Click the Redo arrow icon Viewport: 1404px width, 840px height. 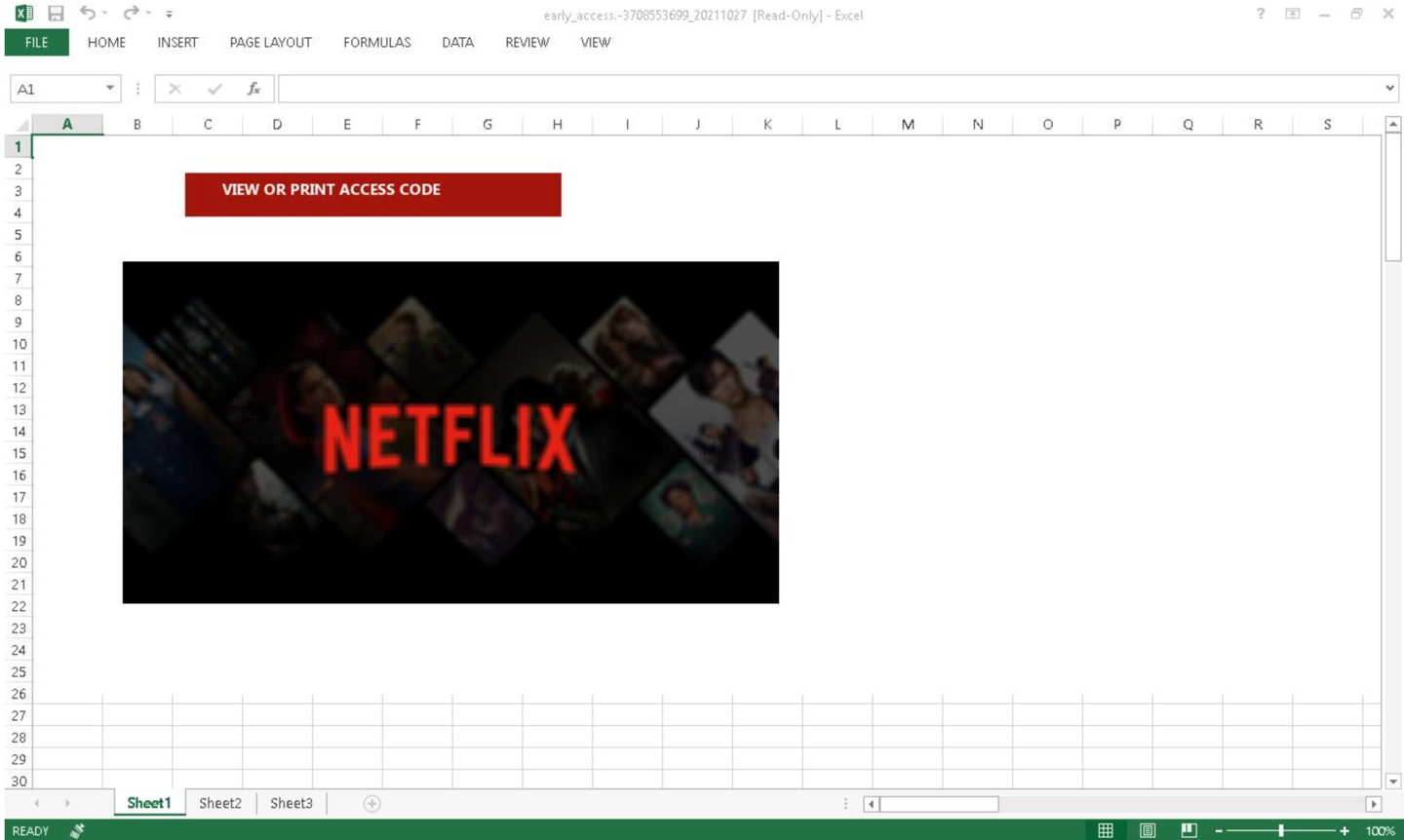click(131, 13)
